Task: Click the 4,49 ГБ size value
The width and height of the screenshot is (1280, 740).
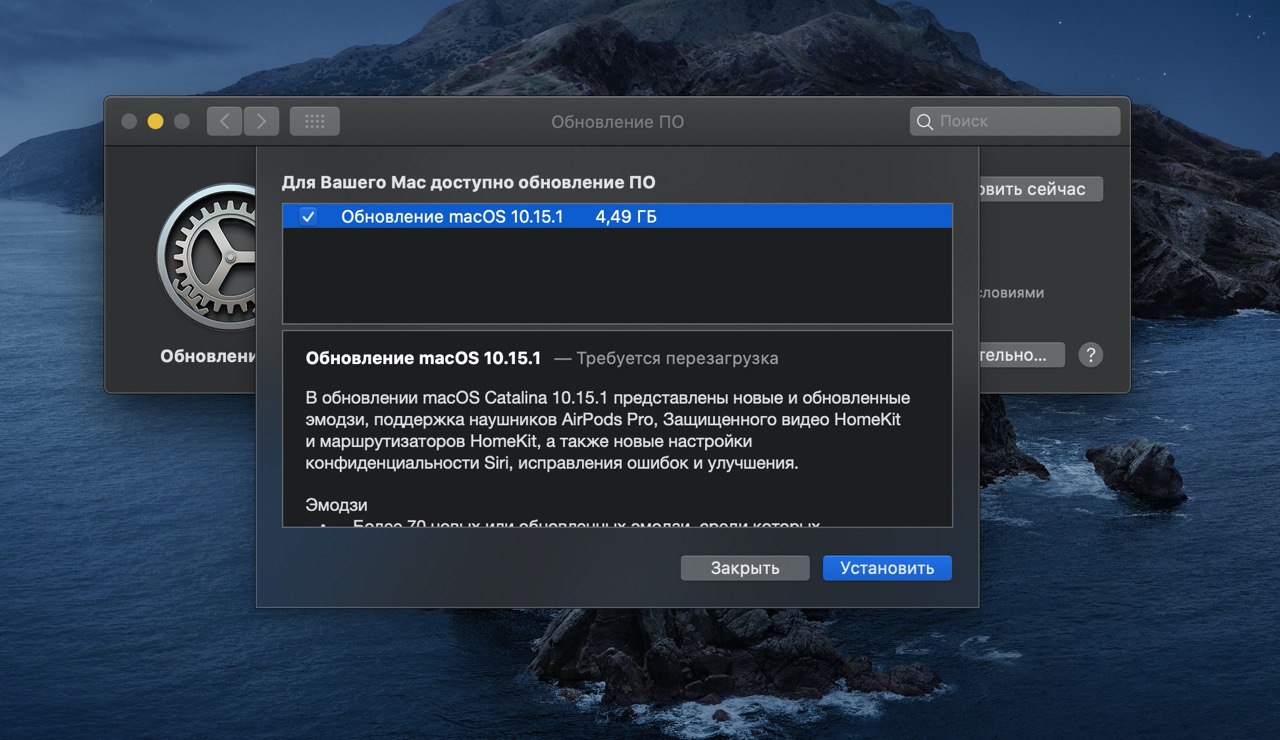Action: (626, 216)
